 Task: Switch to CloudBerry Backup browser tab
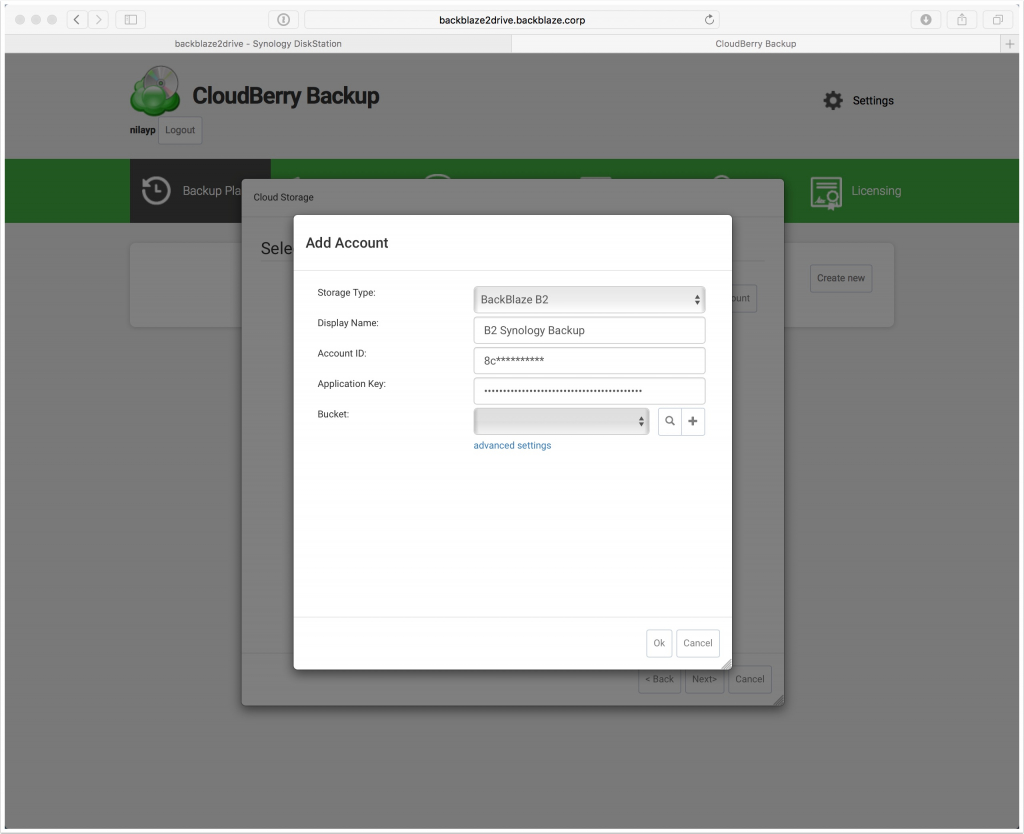756,44
